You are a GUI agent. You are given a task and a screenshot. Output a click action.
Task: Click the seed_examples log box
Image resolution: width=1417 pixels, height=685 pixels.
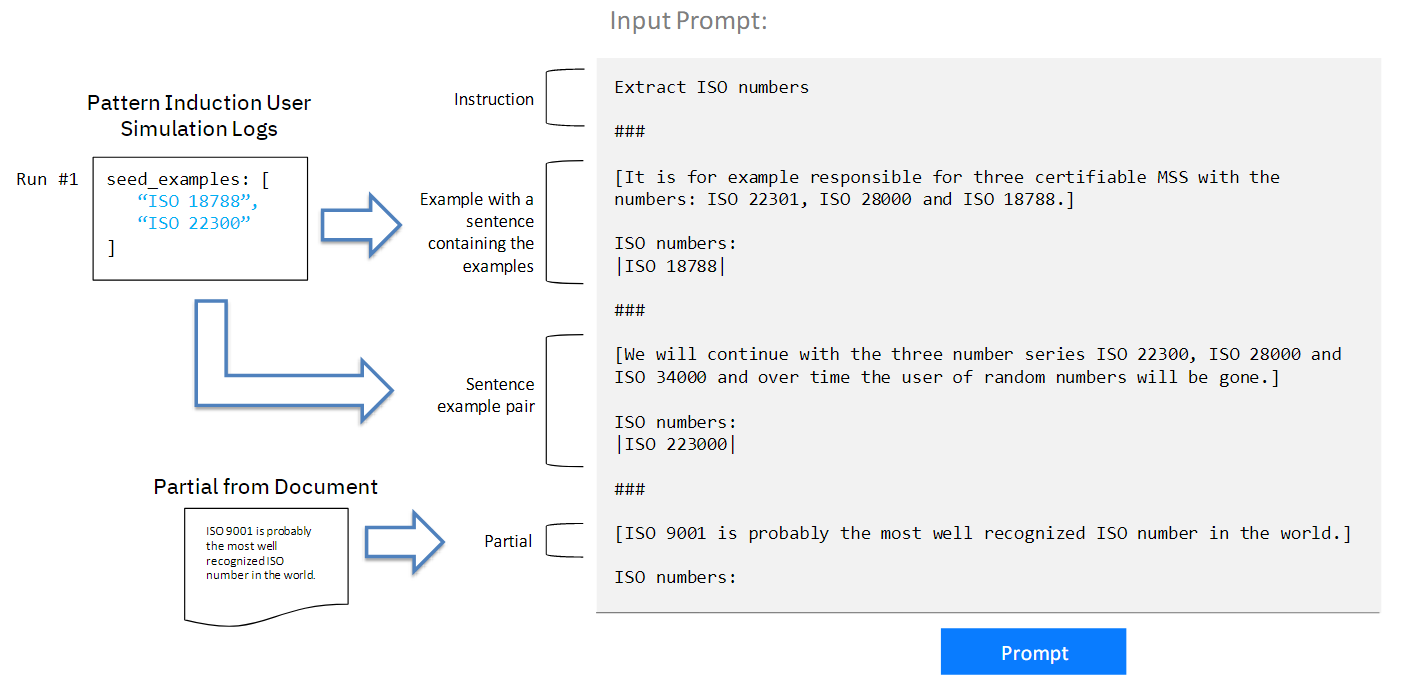click(x=200, y=218)
